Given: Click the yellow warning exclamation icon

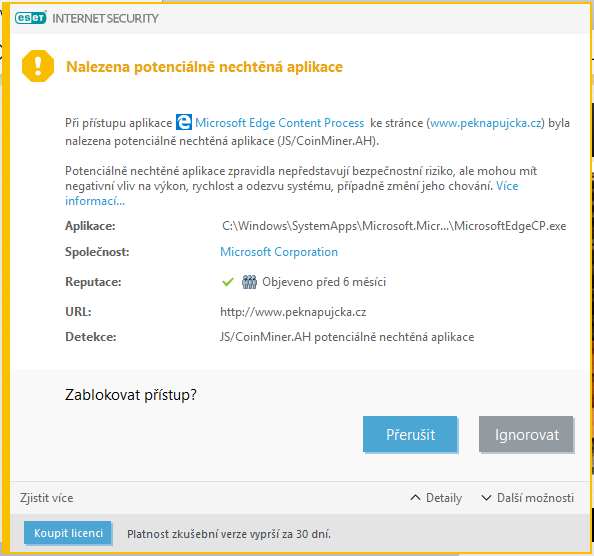Looking at the screenshot, I should click(x=38, y=66).
